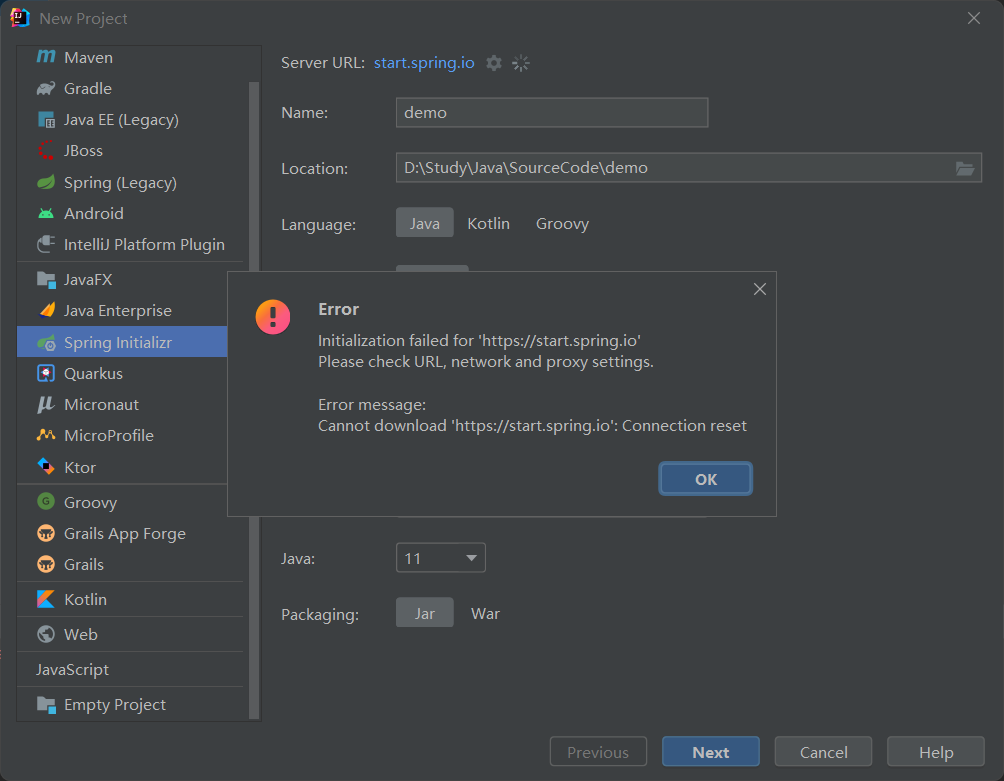Screen dimensions: 1004x781
Task: Click the Spring (Legacy) leaf icon
Action: point(46,182)
